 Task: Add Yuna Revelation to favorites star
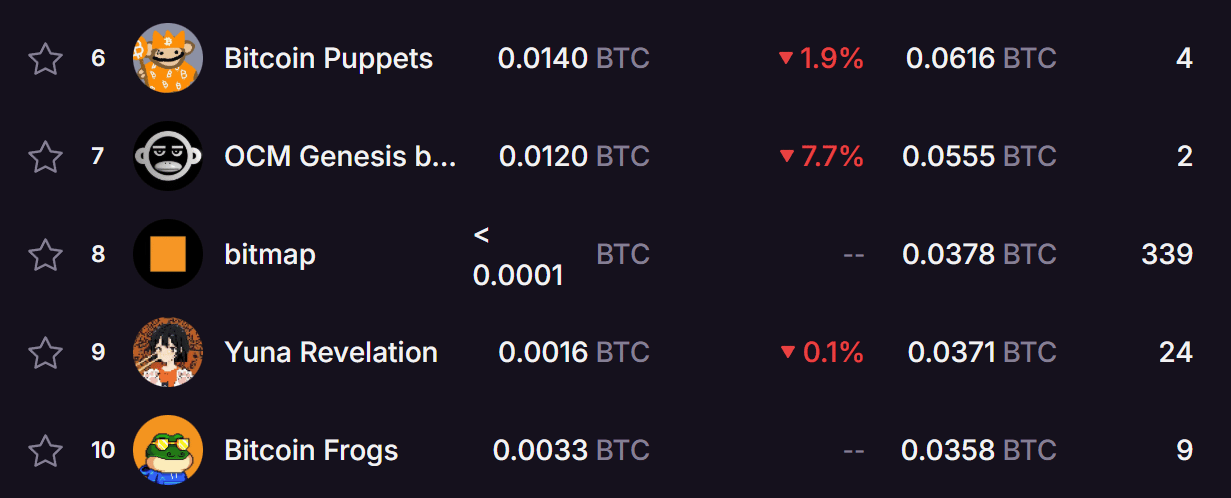click(45, 353)
